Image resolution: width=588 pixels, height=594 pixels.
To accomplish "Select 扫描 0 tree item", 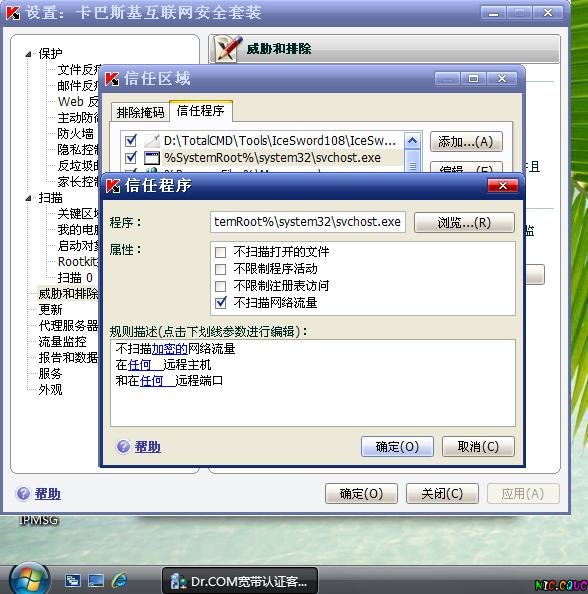I will (x=75, y=278).
